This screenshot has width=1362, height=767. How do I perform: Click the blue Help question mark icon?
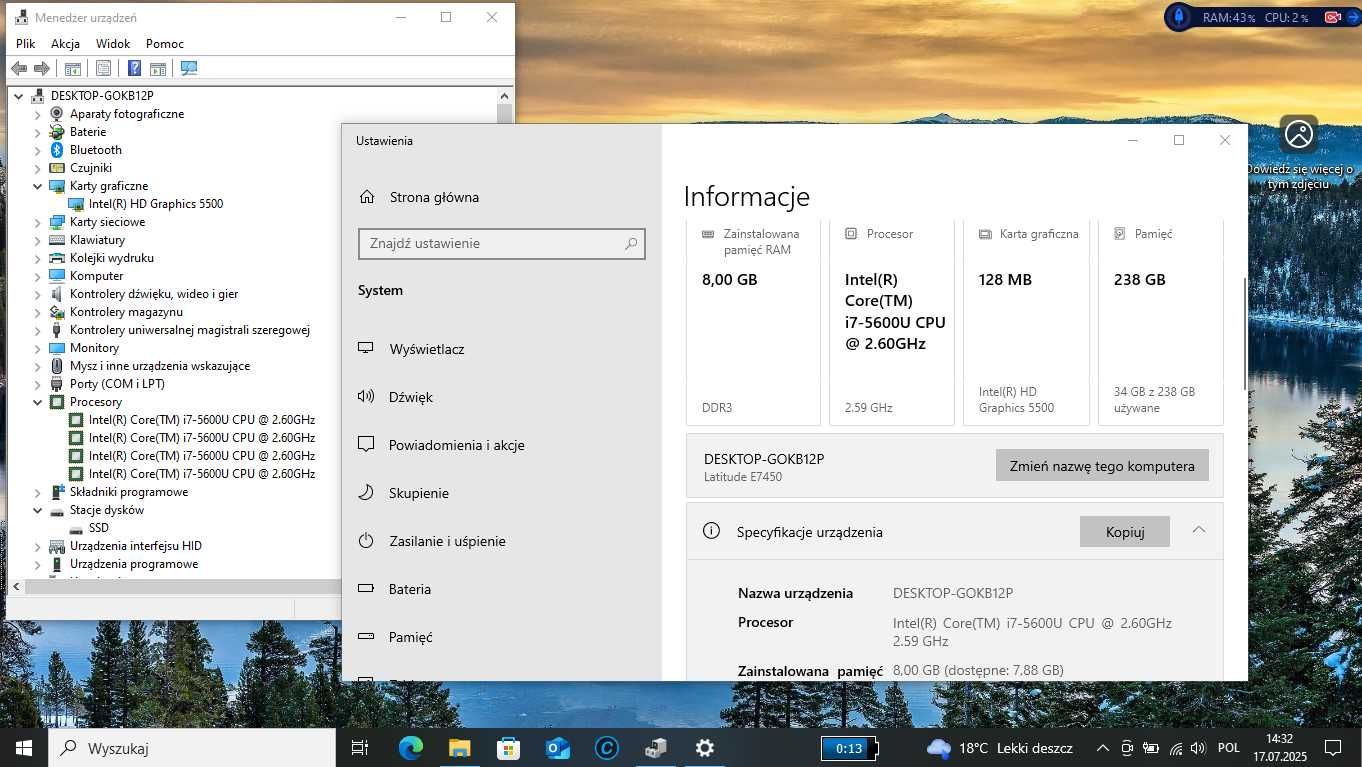(134, 68)
